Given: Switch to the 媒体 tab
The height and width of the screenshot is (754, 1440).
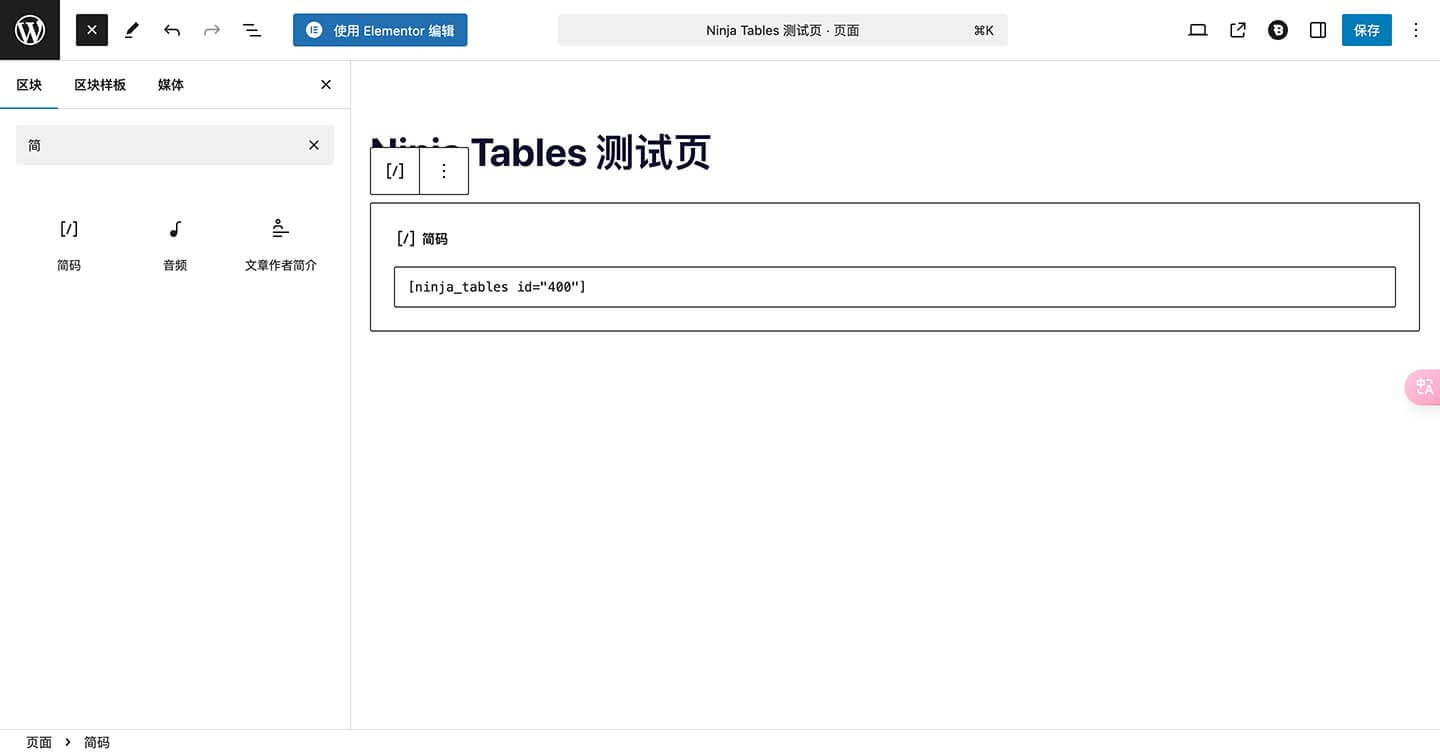Looking at the screenshot, I should [171, 85].
